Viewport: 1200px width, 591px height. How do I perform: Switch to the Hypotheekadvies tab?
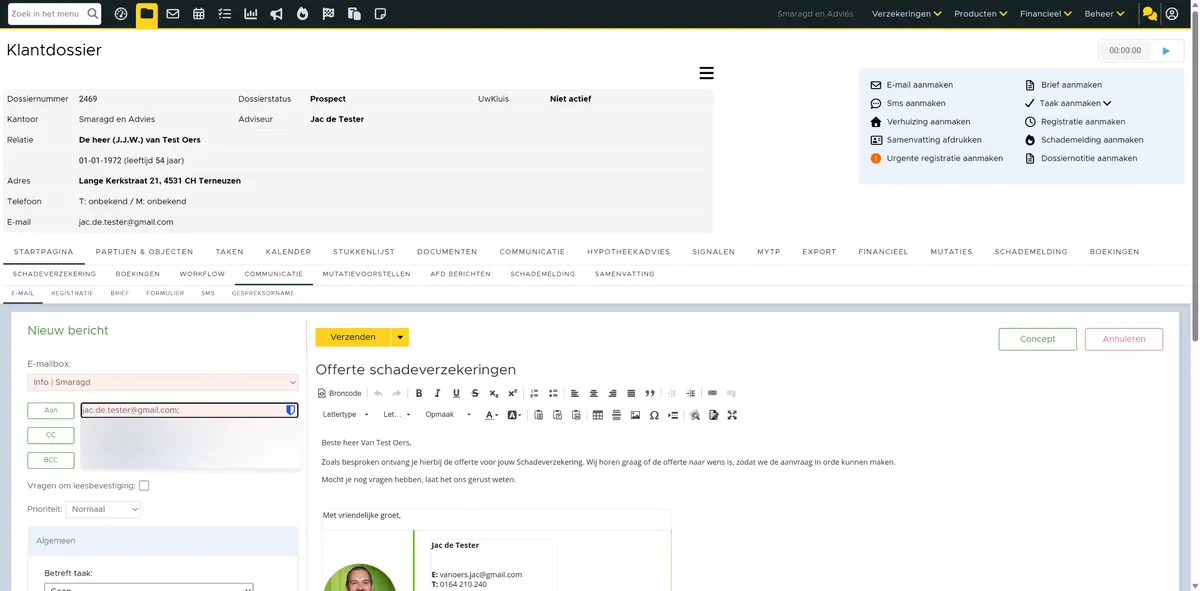[x=628, y=252]
